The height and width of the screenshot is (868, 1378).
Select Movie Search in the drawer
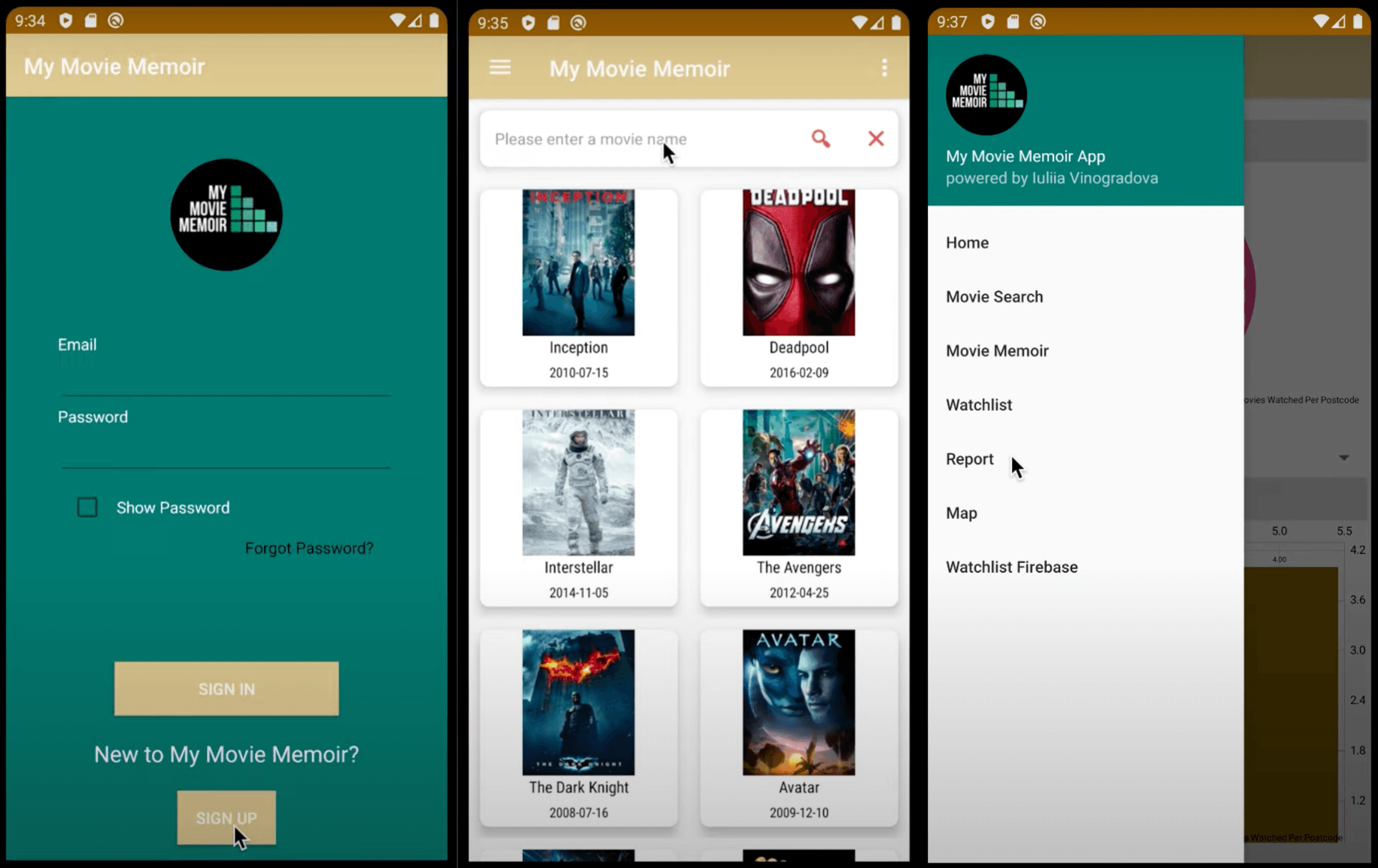pyautogui.click(x=1086, y=297)
